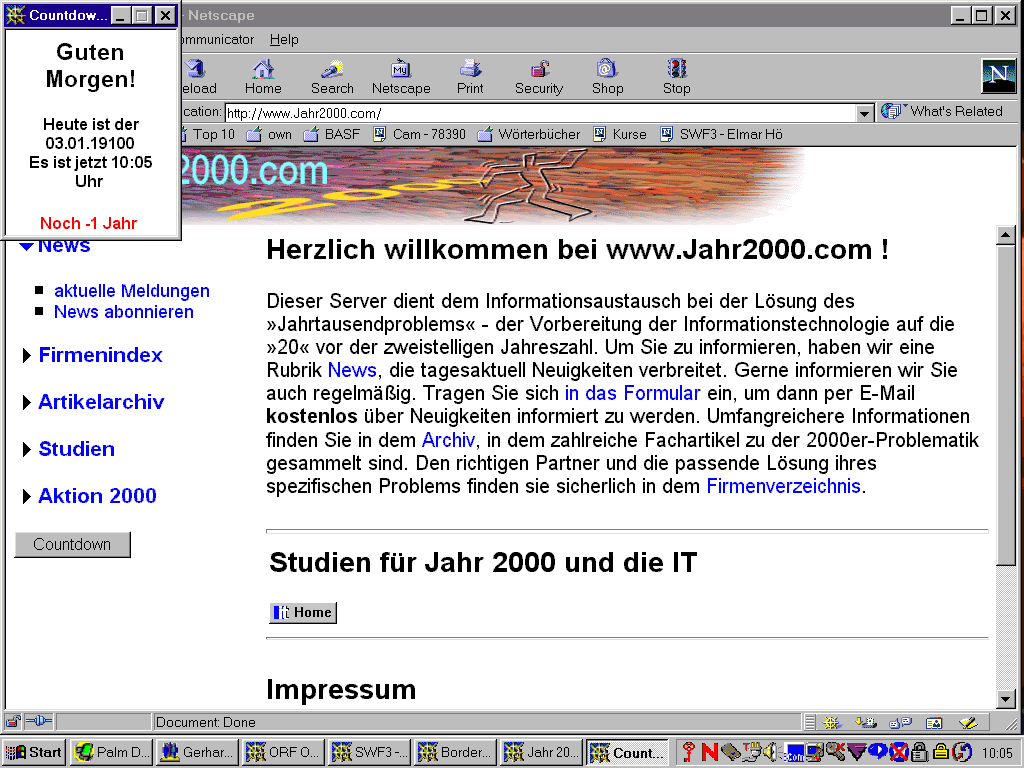Switch to Border... taskbar window
Viewport: 1024px width, 768px height.
455,752
